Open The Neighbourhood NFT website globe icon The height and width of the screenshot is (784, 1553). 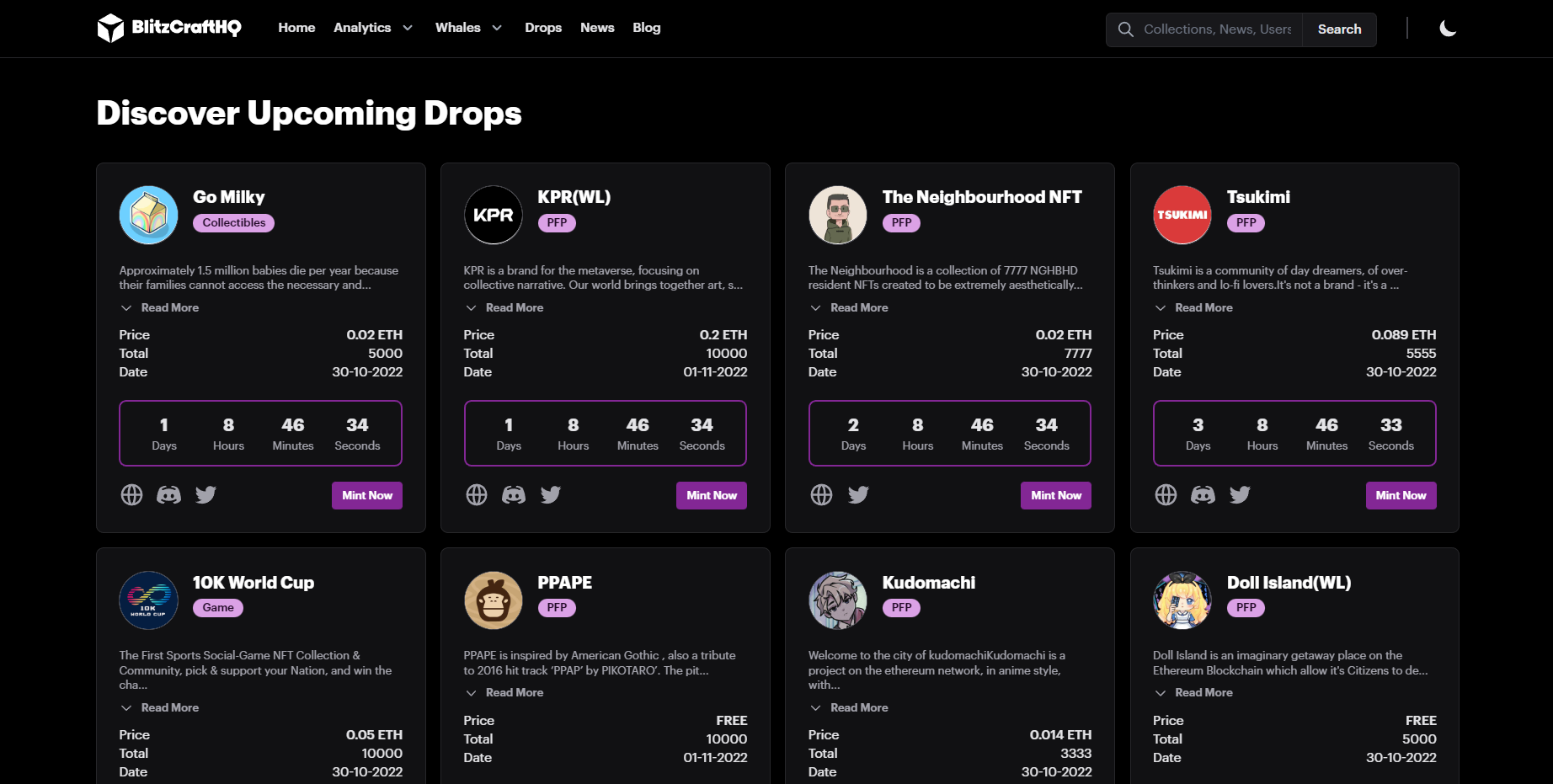[822, 495]
